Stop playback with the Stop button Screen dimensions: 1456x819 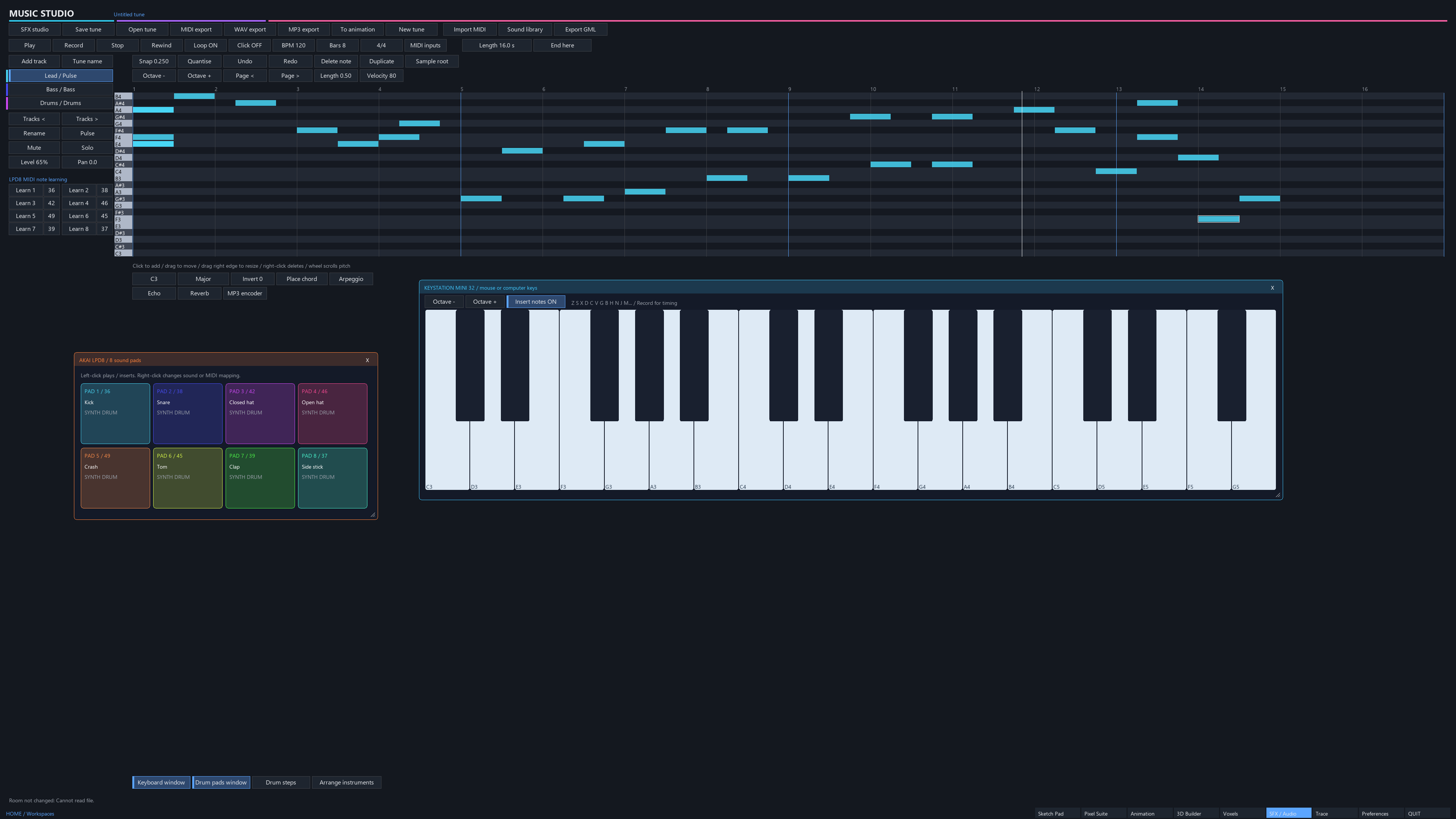[x=118, y=45]
